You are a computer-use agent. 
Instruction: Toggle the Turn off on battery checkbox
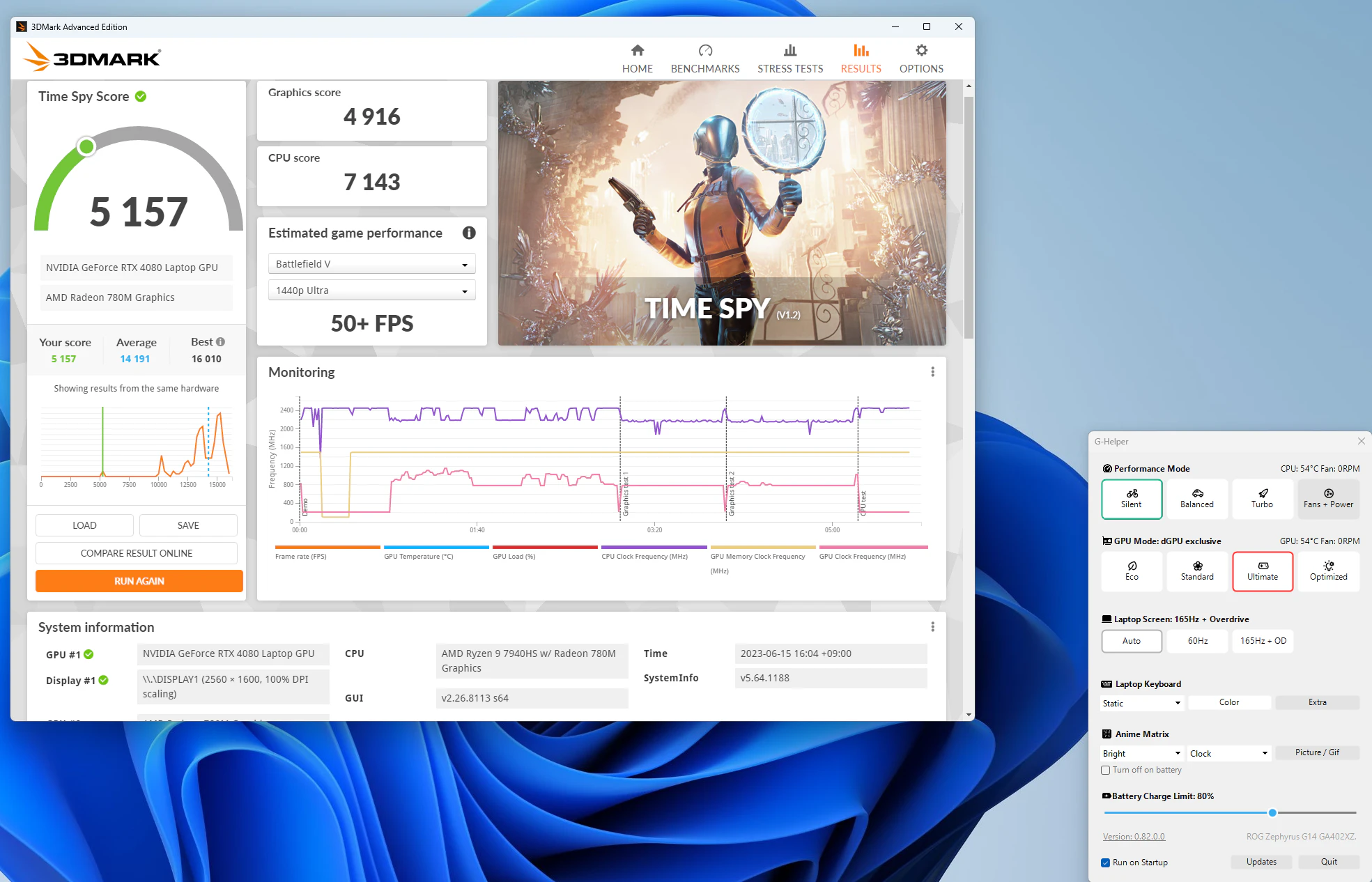[x=1106, y=771]
